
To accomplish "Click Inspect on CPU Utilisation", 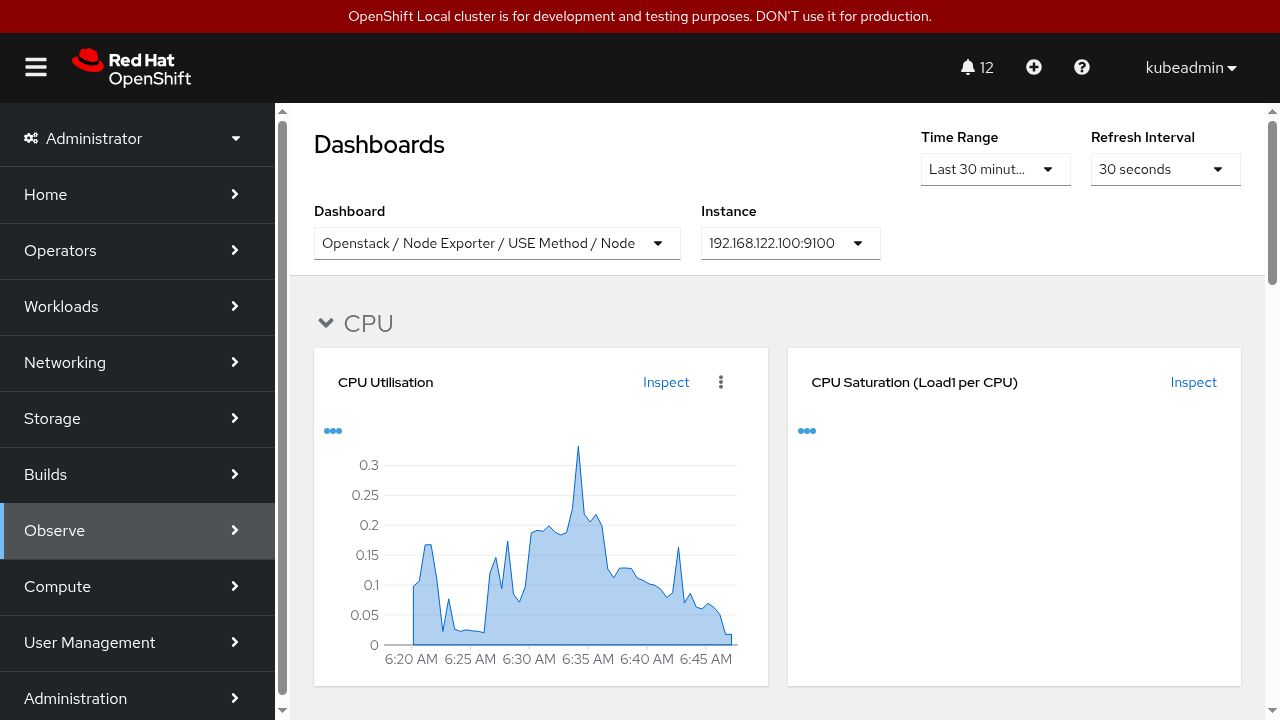I will (x=666, y=382).
